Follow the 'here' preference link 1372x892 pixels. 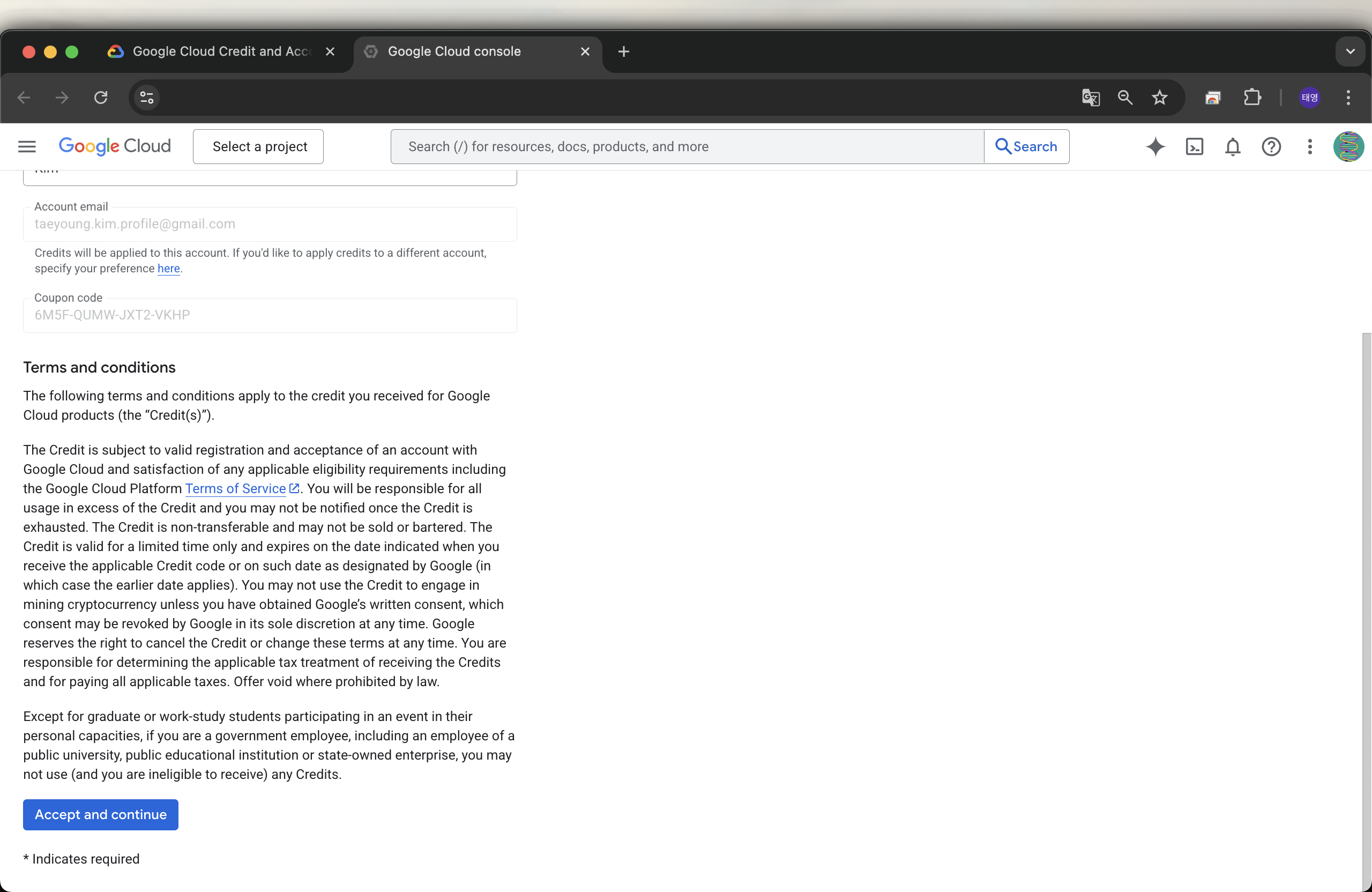(x=168, y=268)
